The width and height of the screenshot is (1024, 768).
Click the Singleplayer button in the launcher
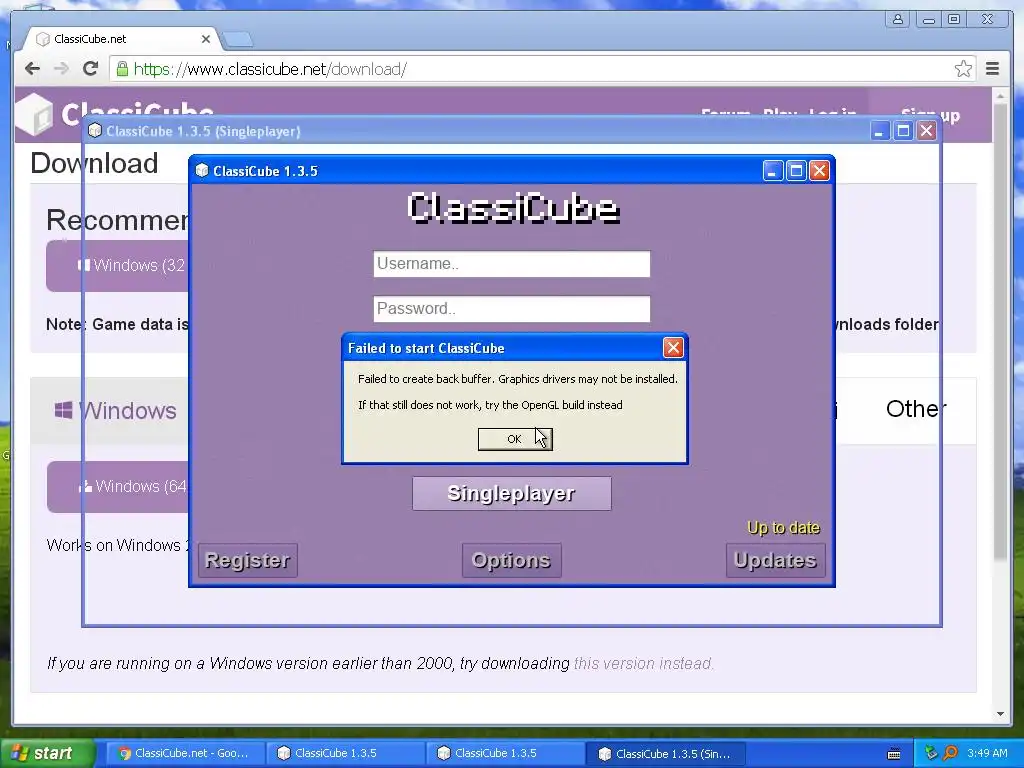511,493
